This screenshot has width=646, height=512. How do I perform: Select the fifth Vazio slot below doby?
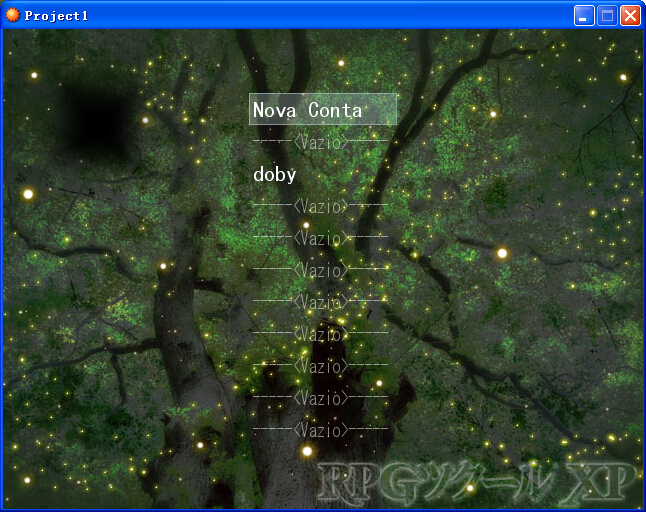pyautogui.click(x=321, y=334)
